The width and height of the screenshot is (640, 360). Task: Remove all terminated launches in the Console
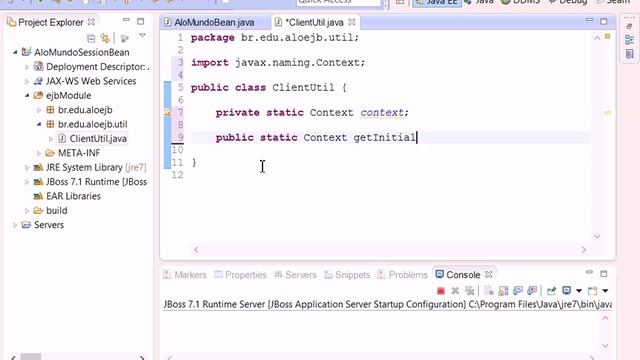470,291
